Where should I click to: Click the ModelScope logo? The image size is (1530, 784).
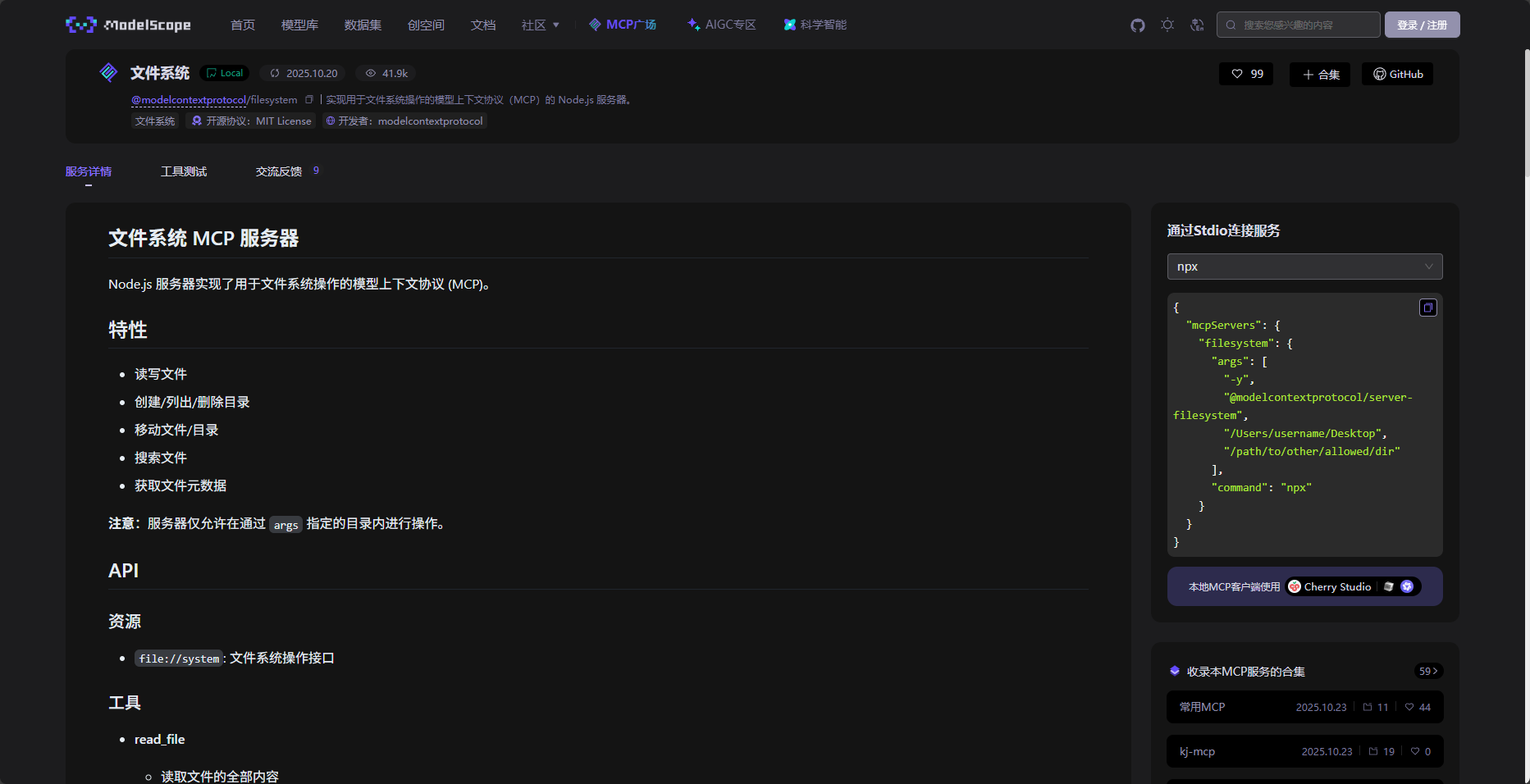[128, 25]
